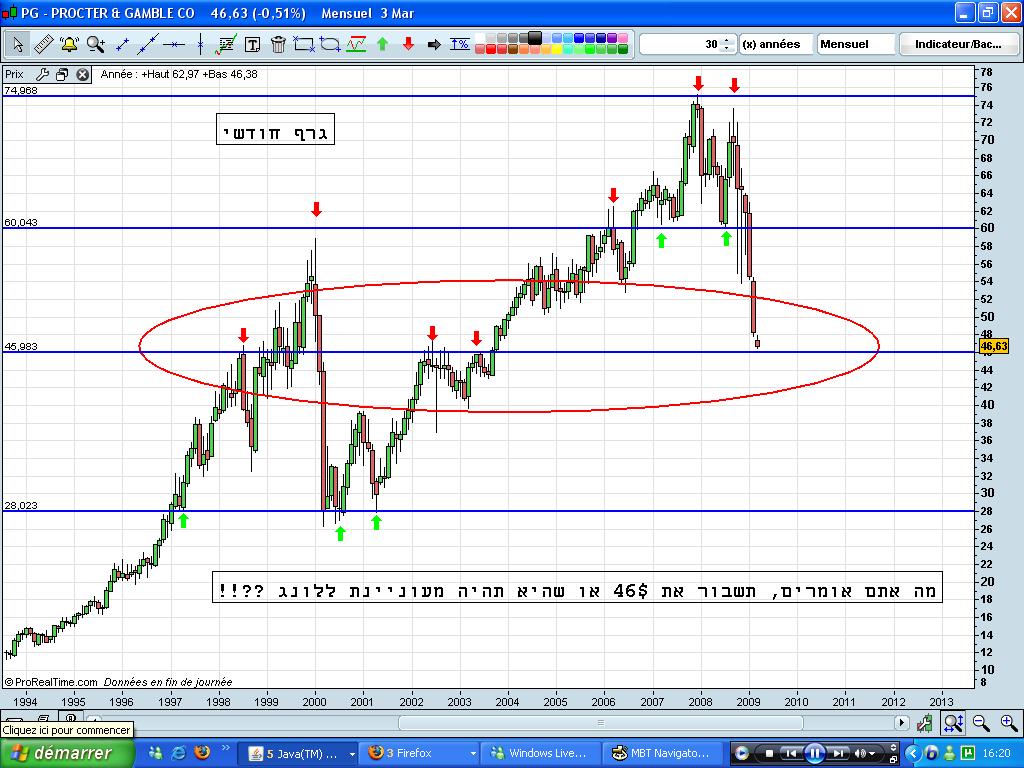Open the alert bell tool

point(69,44)
